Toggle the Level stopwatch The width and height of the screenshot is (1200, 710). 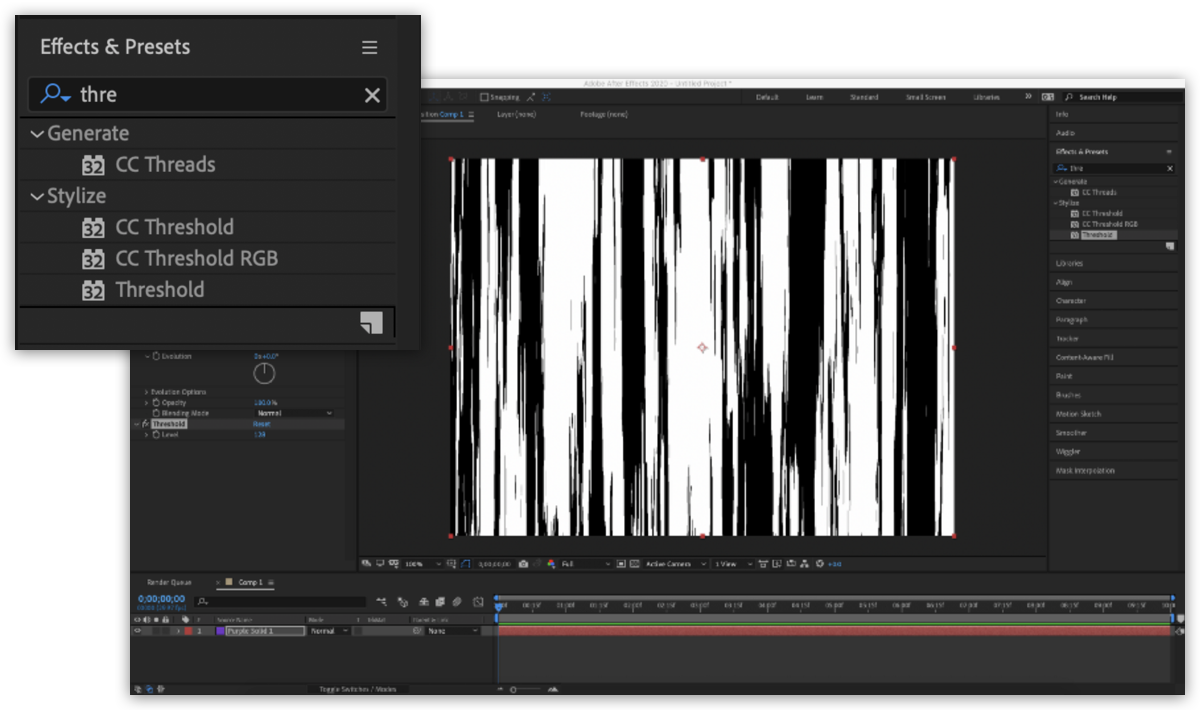(x=156, y=435)
